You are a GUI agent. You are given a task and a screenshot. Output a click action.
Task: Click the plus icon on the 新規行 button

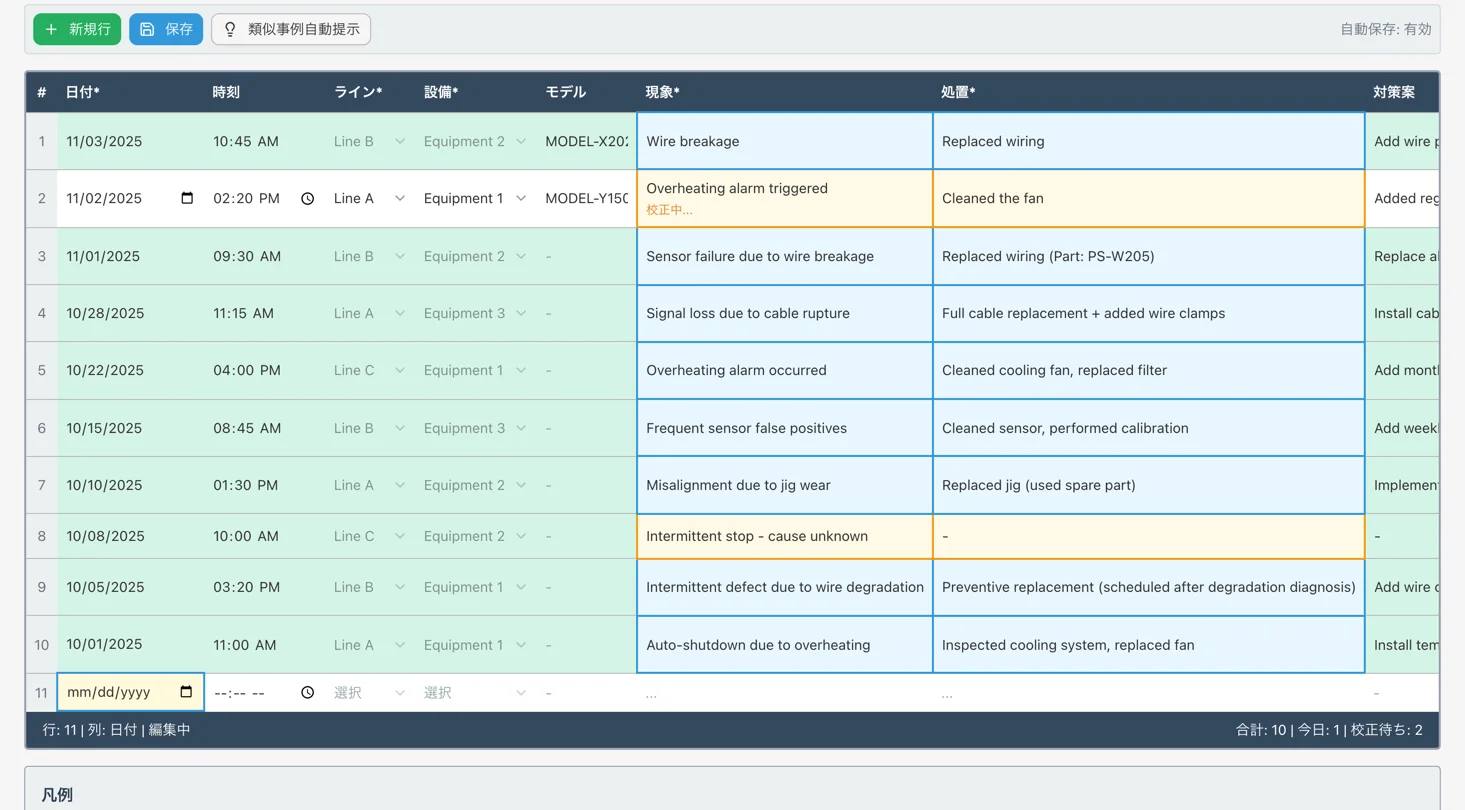pyautogui.click(x=51, y=29)
